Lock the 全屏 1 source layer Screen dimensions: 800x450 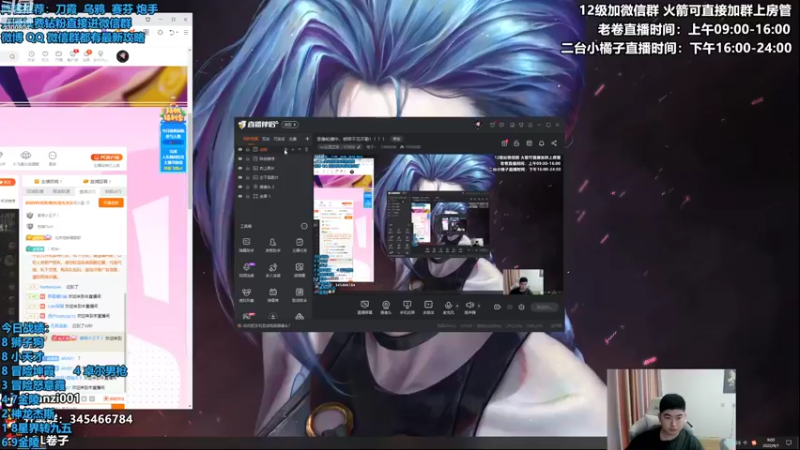click(247, 196)
